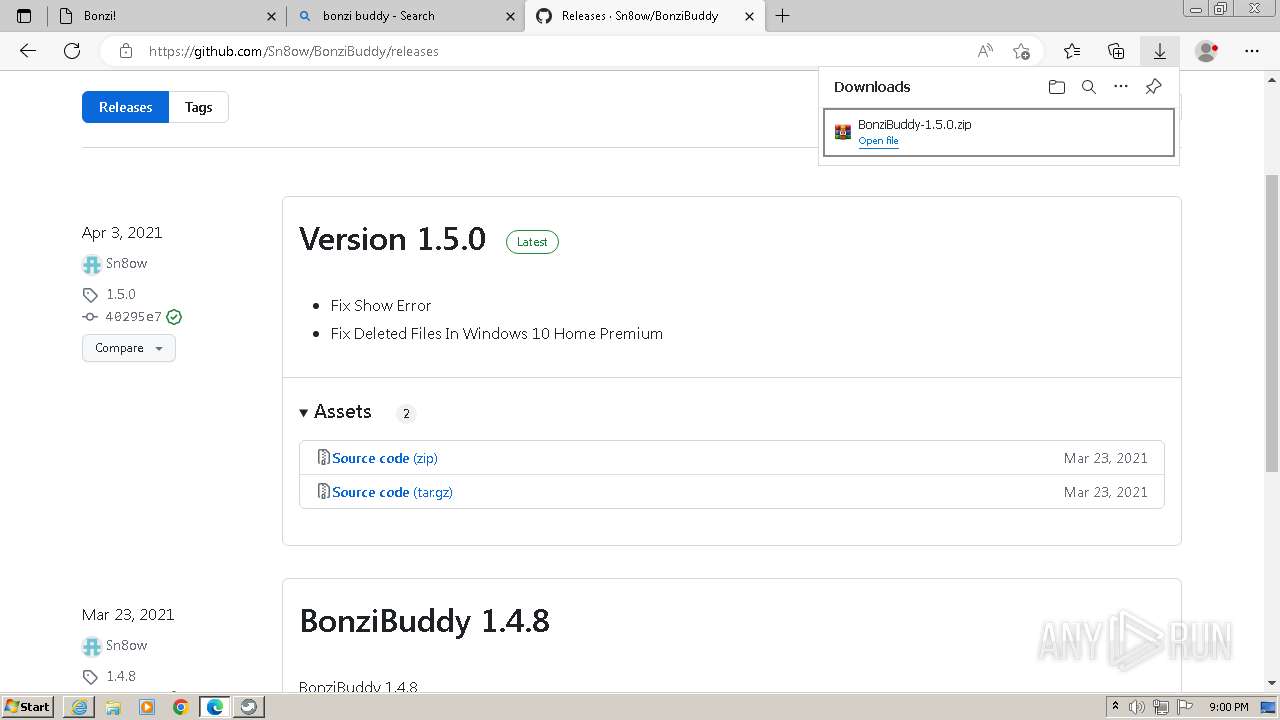Reload the current page

72,51
